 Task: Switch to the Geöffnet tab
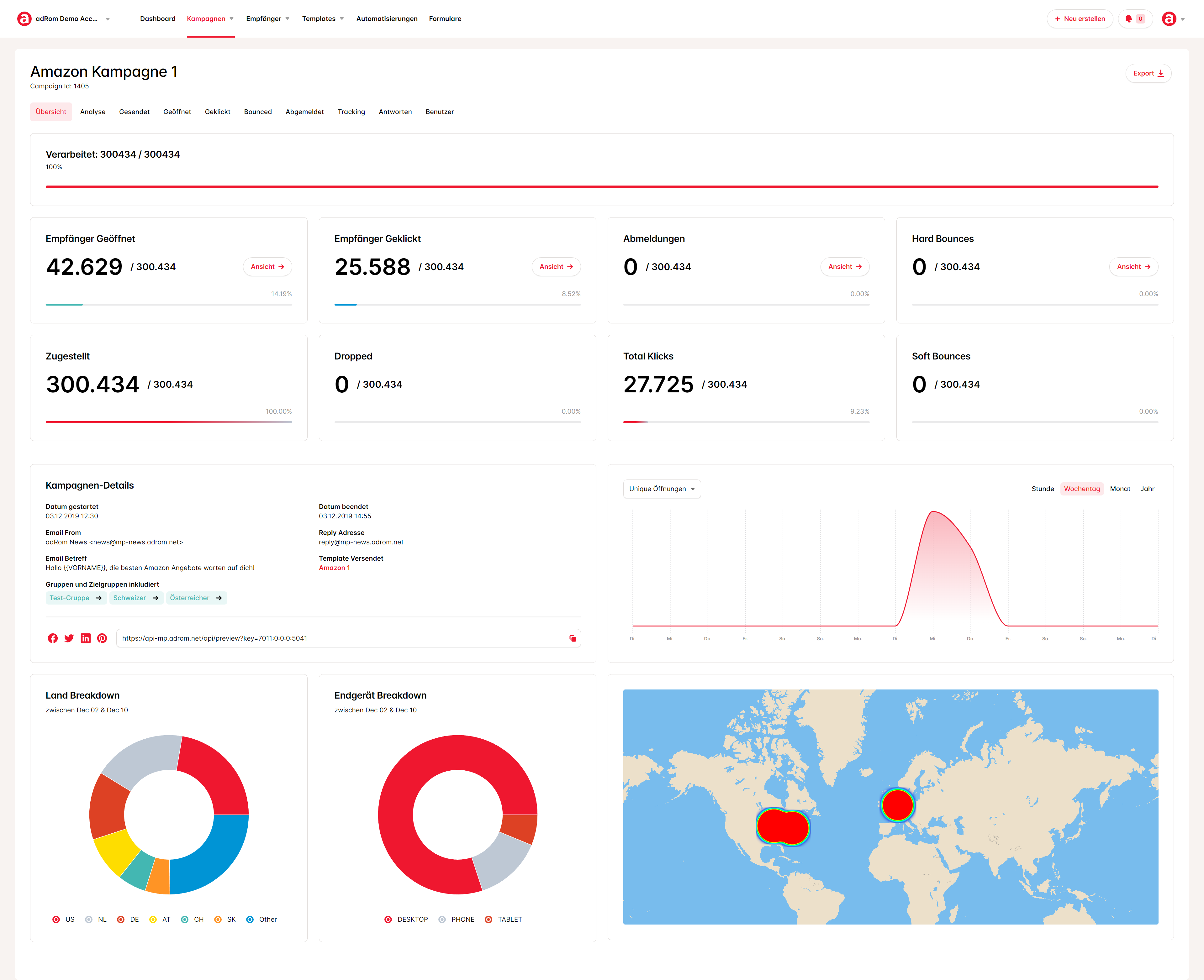[x=177, y=112]
